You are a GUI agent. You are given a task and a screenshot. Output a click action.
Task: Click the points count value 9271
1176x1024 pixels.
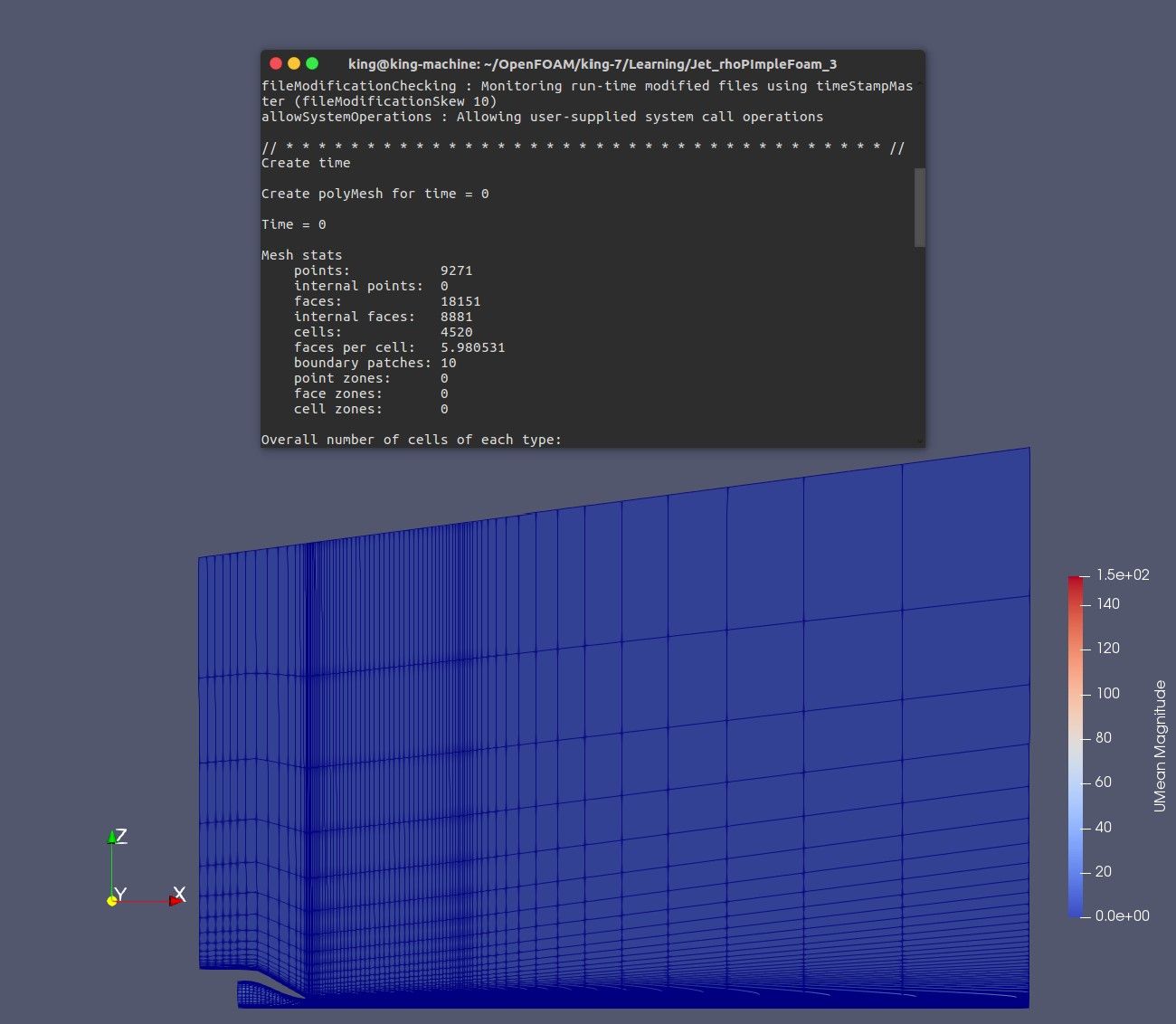pos(456,270)
